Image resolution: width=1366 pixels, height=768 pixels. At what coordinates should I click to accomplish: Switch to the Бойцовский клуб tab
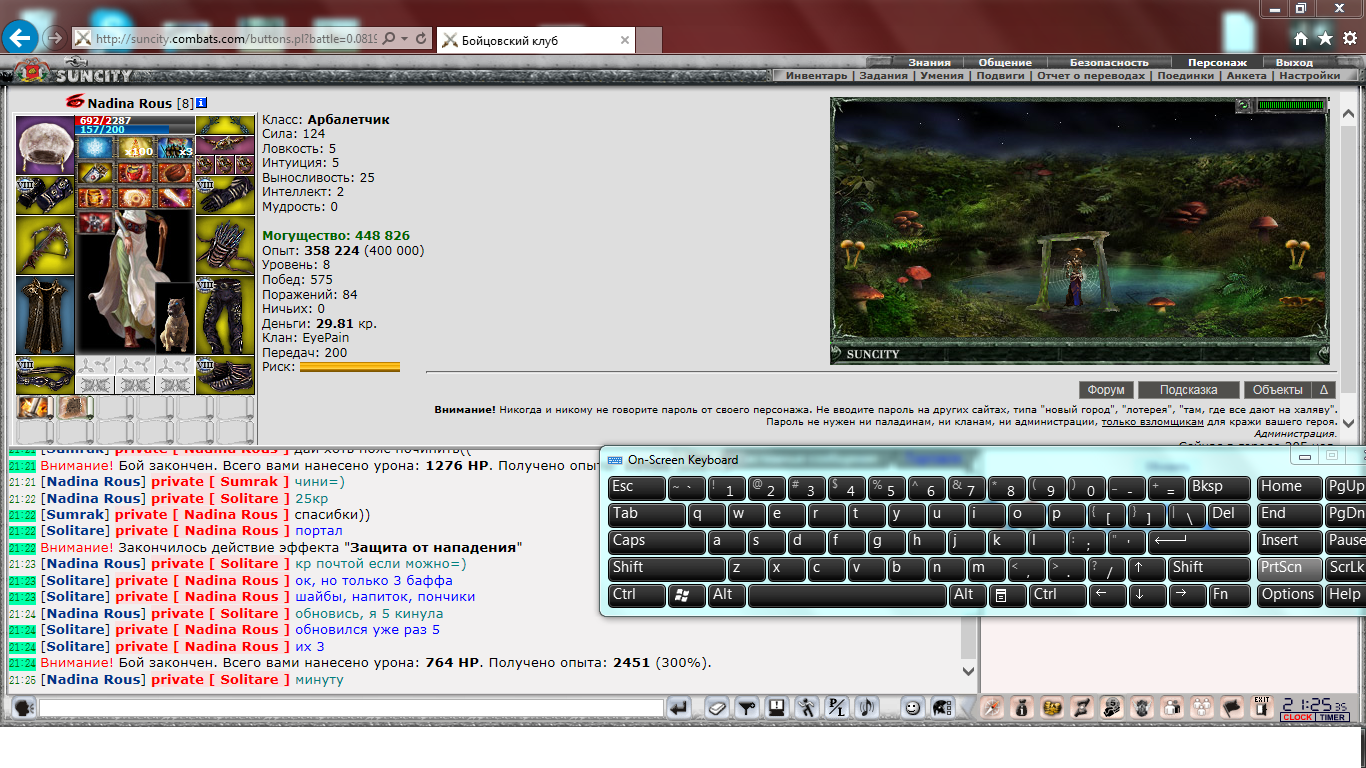click(535, 40)
